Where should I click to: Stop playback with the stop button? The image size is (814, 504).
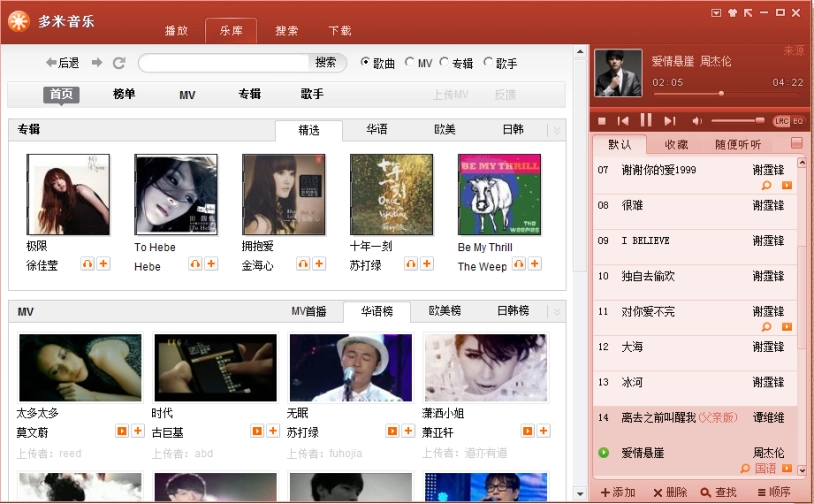(x=602, y=121)
